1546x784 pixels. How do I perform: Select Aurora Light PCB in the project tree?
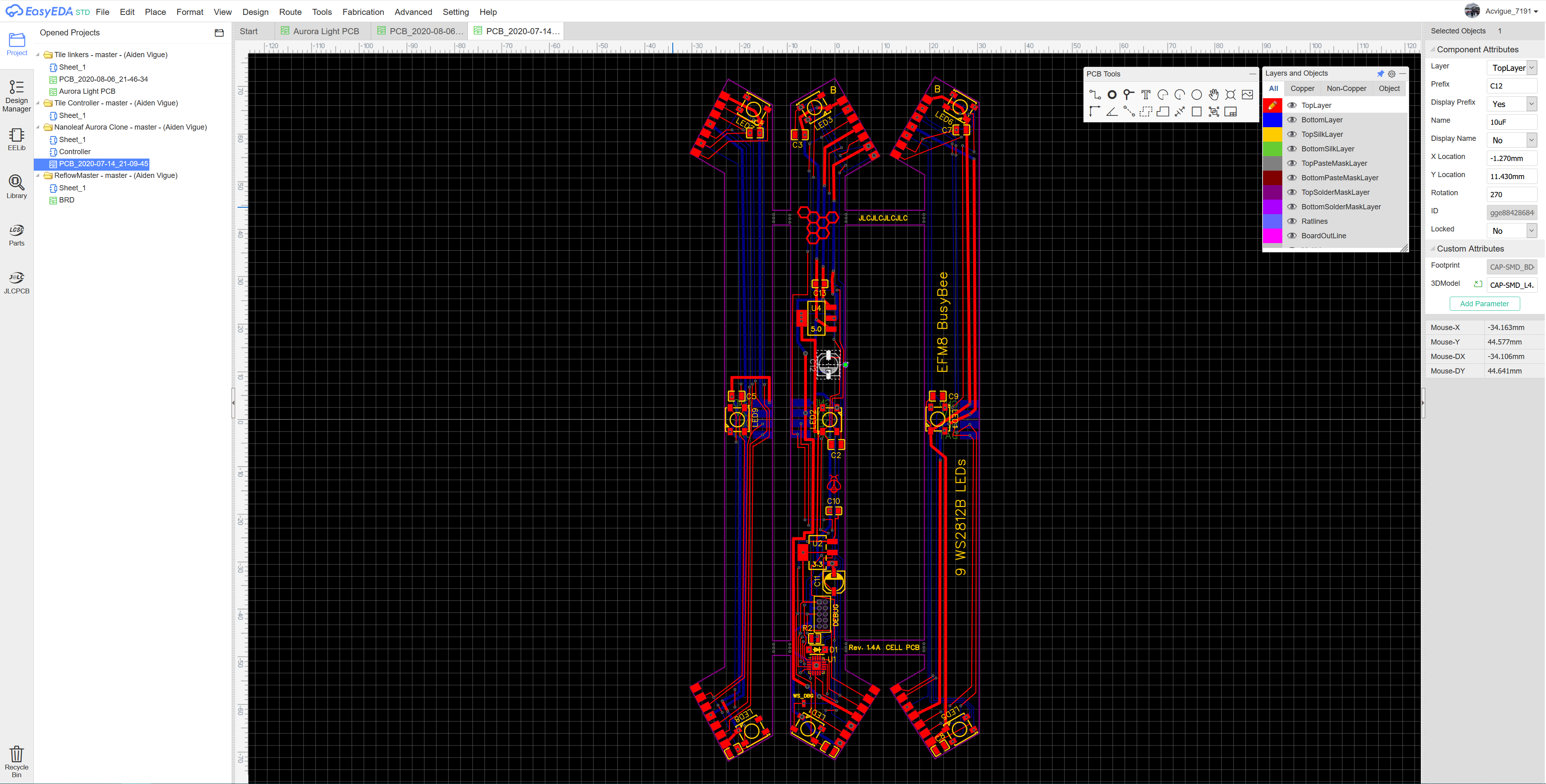point(88,91)
